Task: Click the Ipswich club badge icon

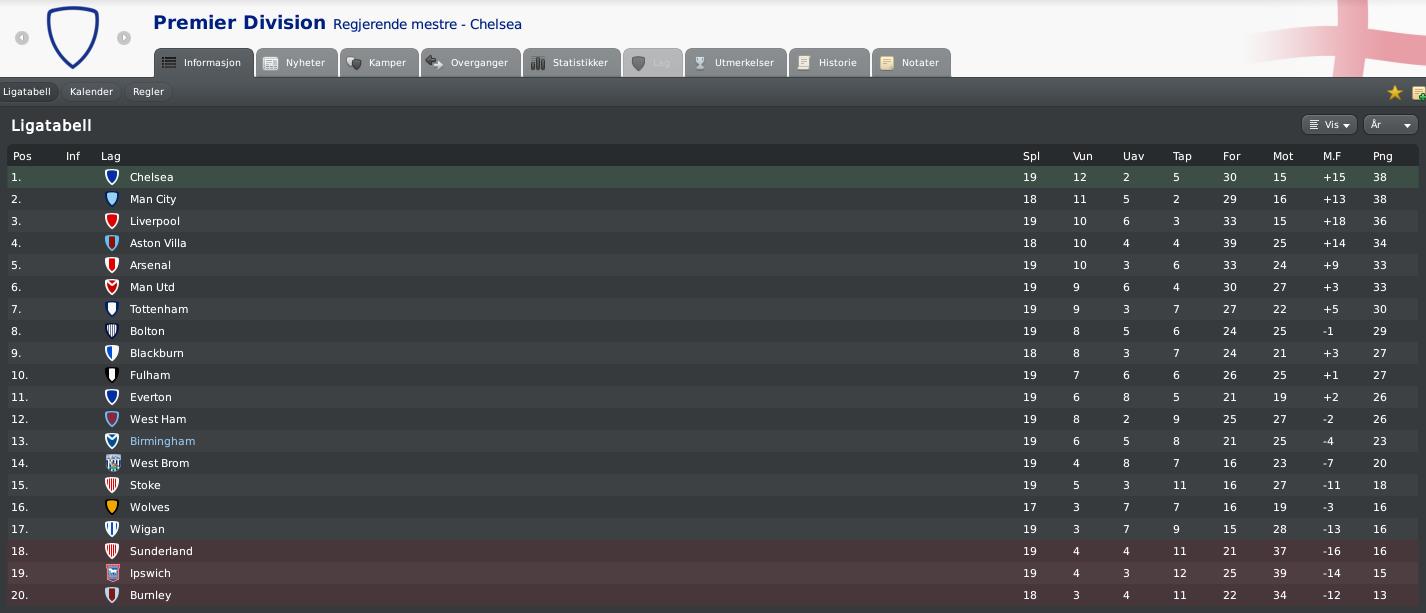Action: [x=112, y=573]
